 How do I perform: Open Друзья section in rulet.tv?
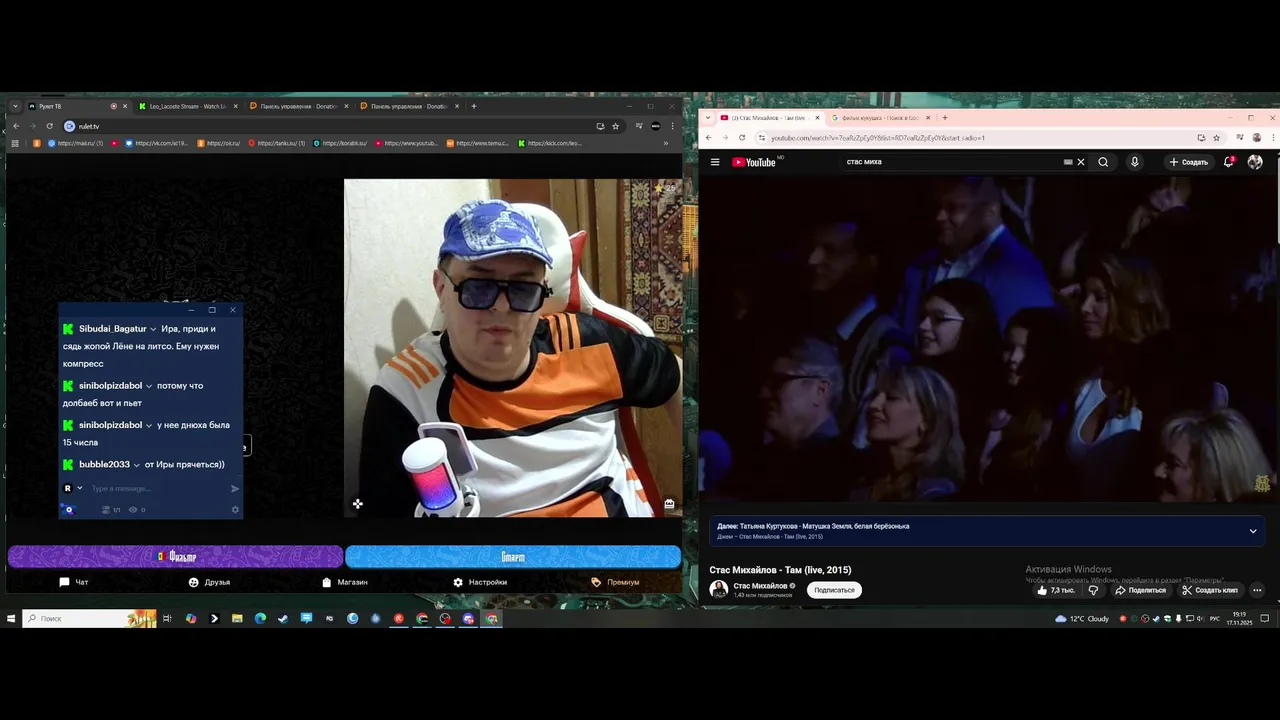[x=209, y=582]
